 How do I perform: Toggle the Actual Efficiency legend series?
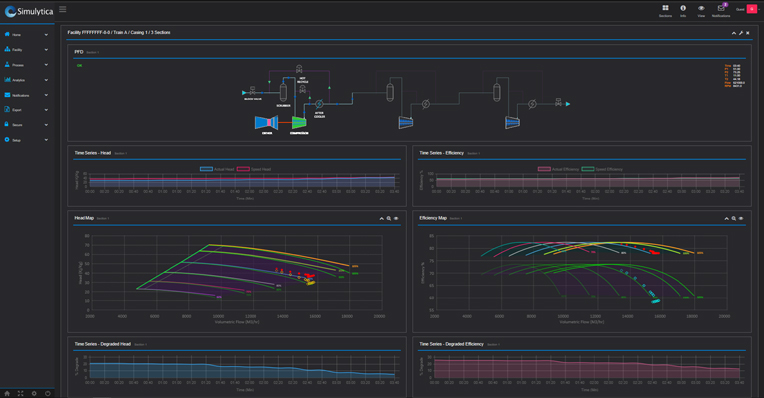point(558,169)
